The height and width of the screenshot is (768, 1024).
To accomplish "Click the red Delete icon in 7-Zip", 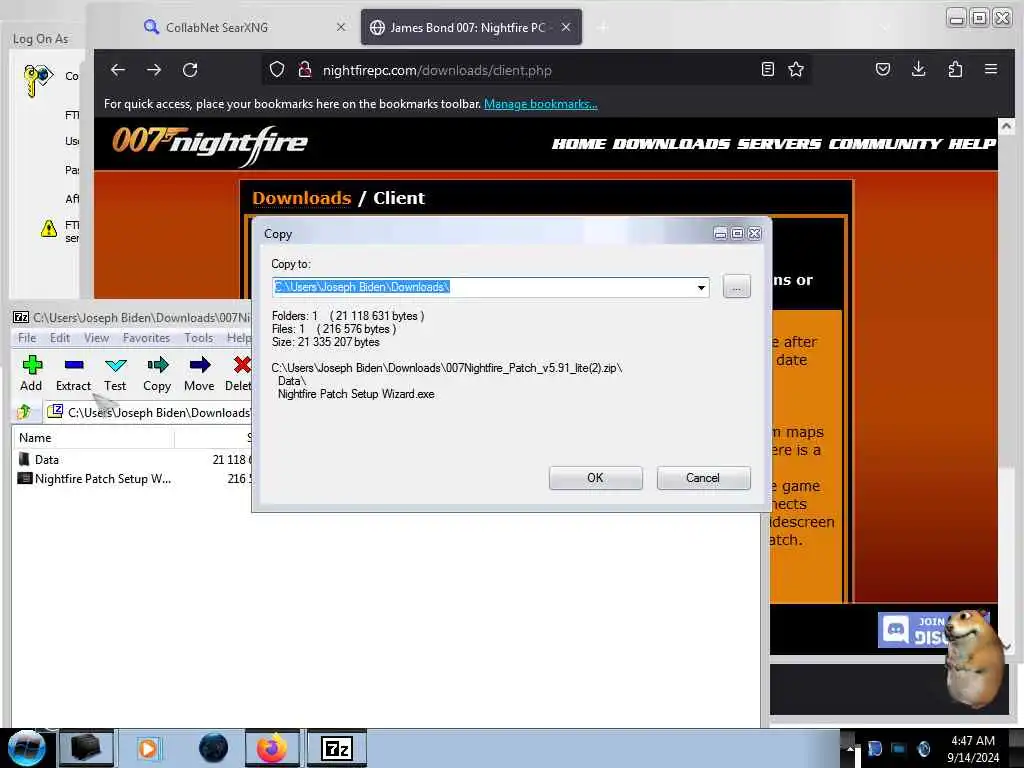I will [240, 374].
